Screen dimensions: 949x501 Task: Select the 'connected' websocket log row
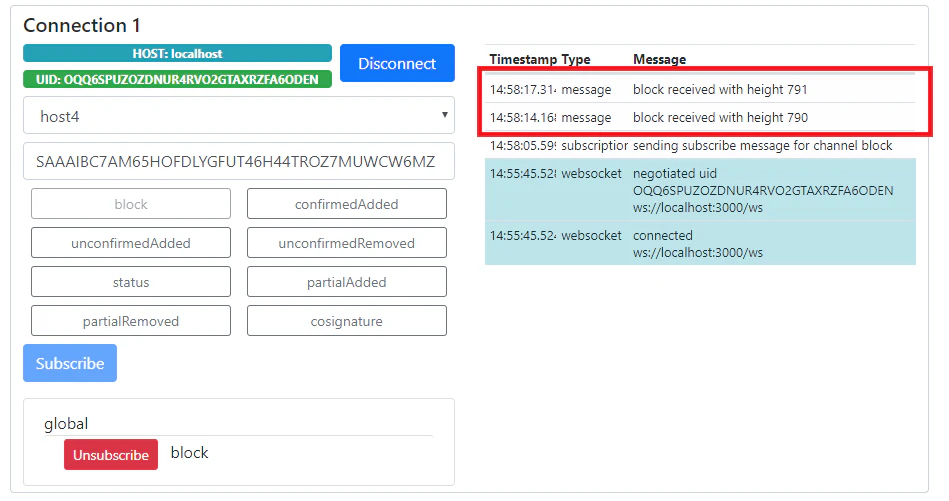[700, 243]
